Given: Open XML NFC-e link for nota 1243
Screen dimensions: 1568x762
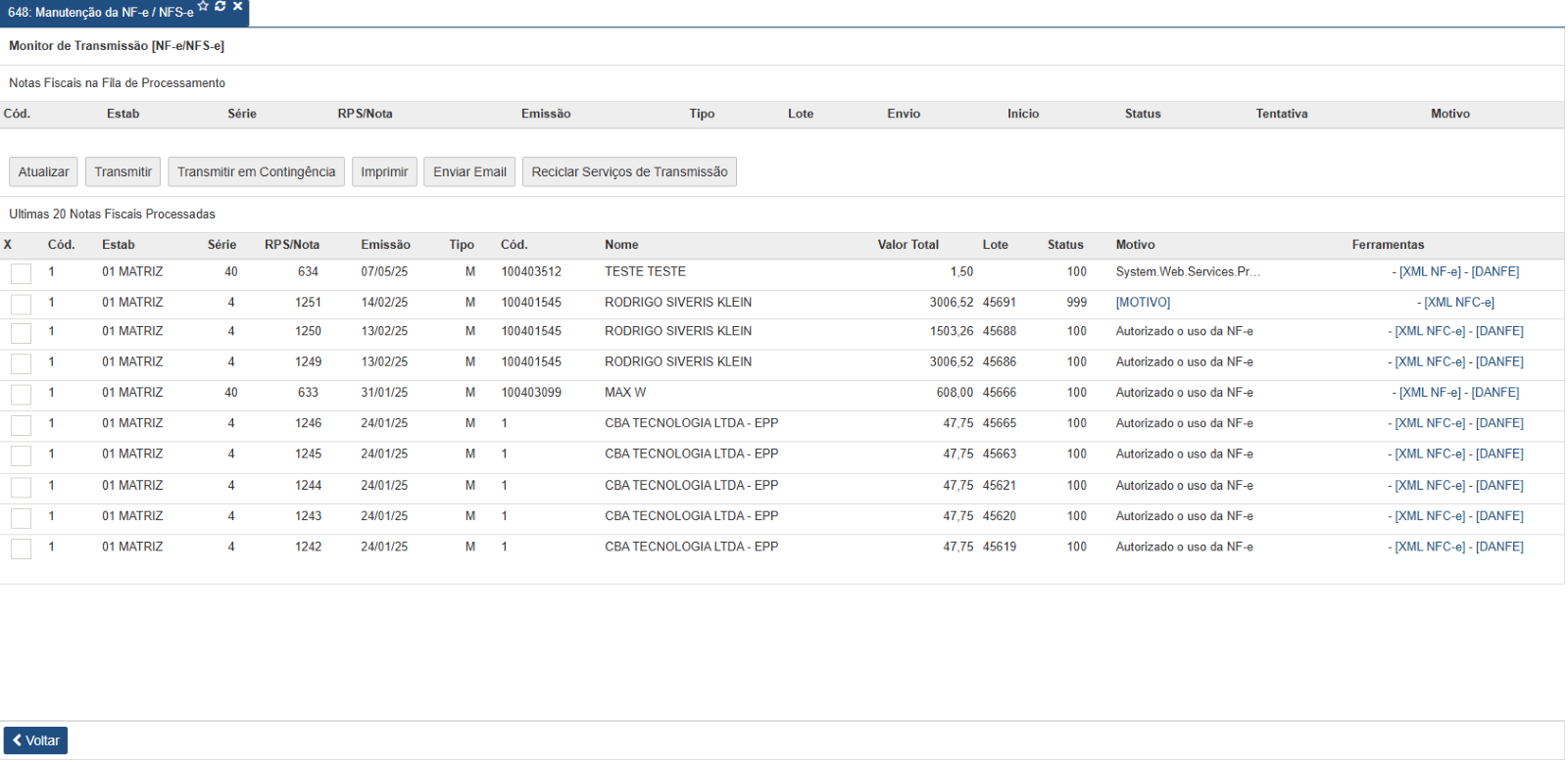Looking at the screenshot, I should point(1430,516).
